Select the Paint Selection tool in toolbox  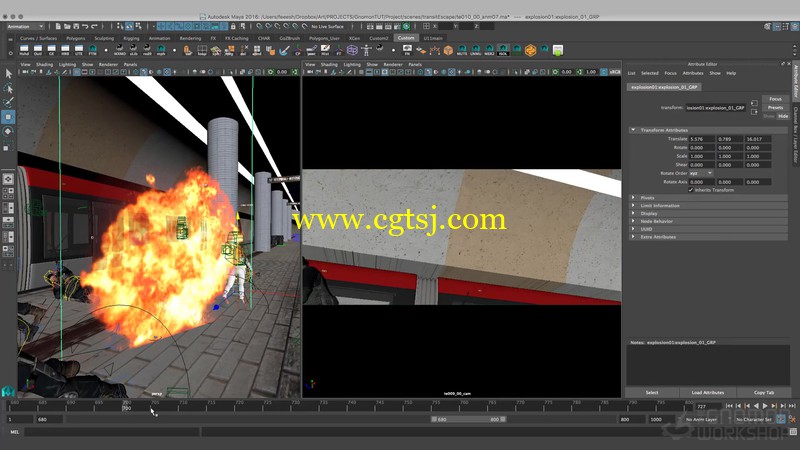tap(8, 103)
